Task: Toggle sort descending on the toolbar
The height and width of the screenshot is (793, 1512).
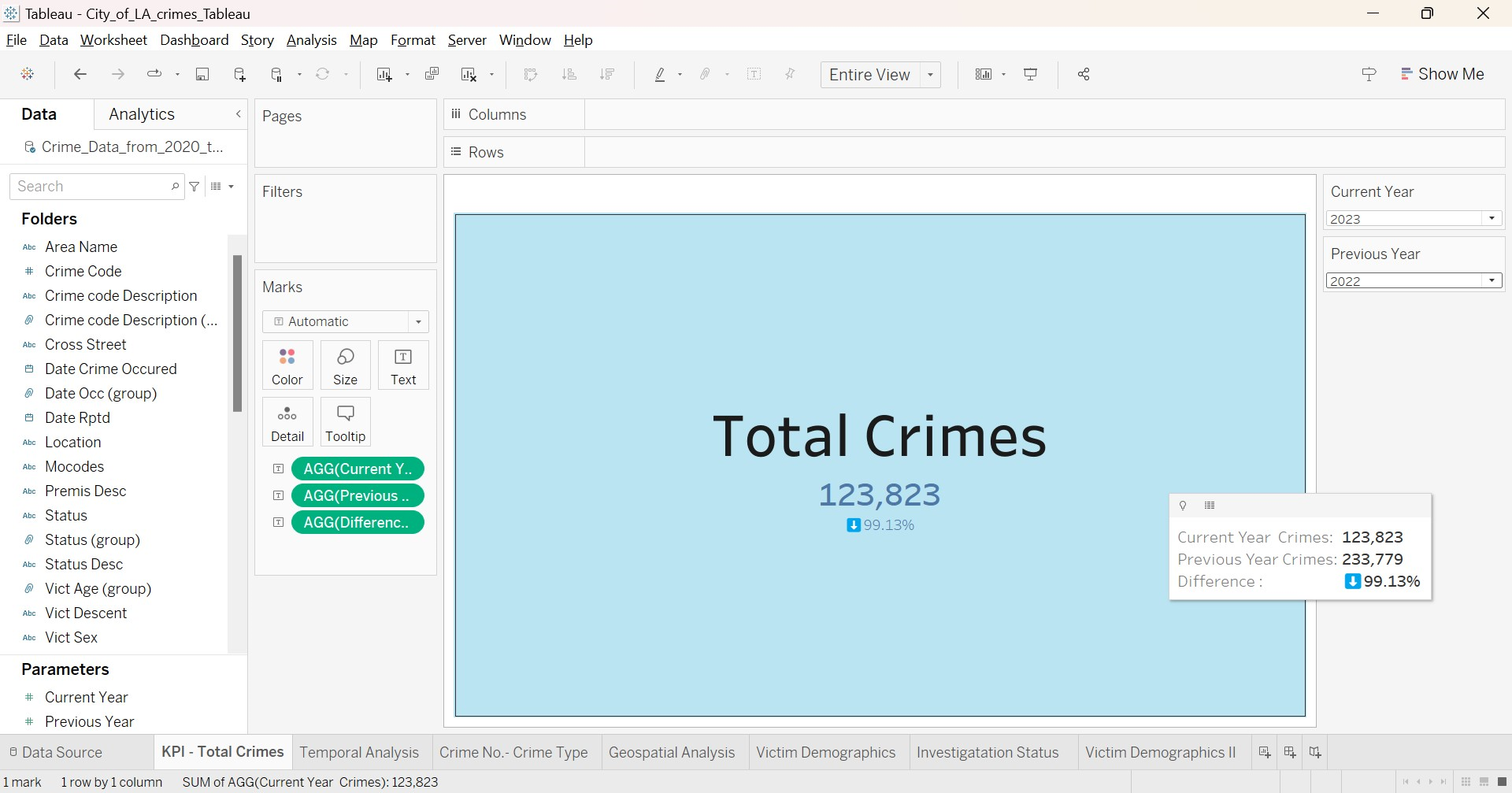Action: 608,74
